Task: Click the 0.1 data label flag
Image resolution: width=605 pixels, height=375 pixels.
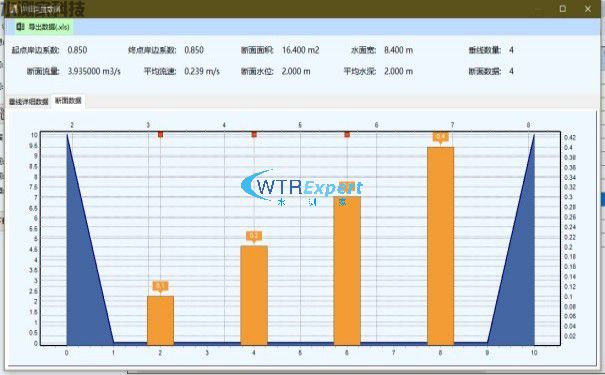Action: pyautogui.click(x=161, y=286)
